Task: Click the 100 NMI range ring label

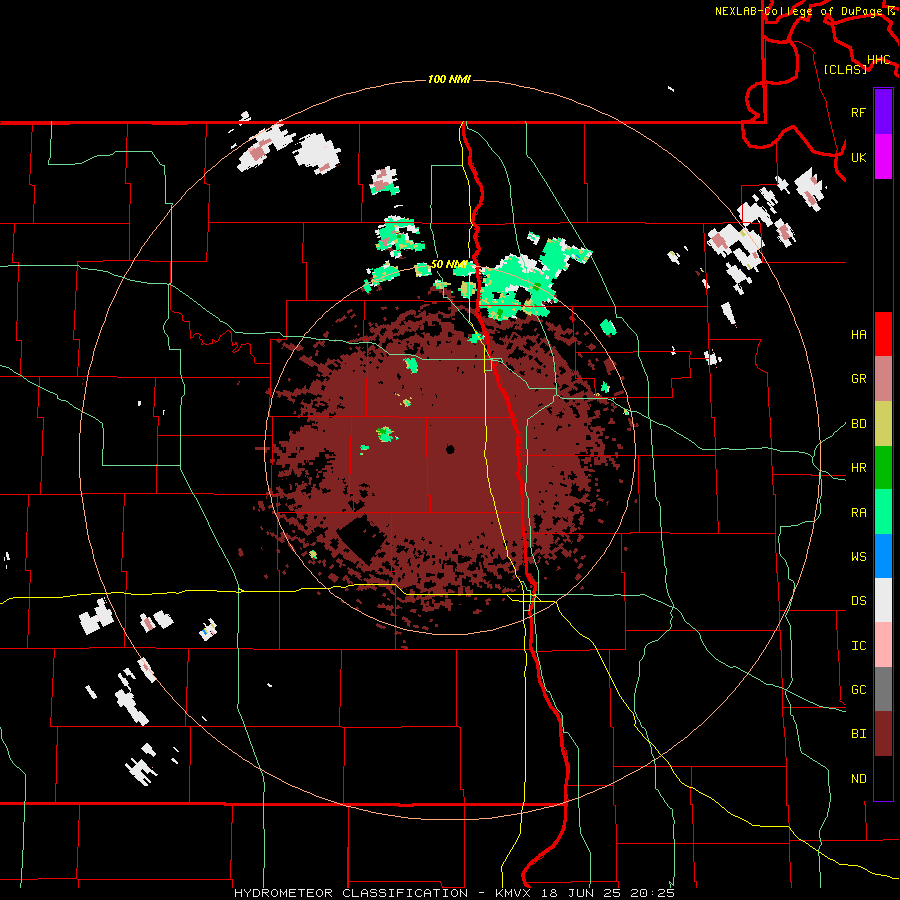Action: pos(449,79)
